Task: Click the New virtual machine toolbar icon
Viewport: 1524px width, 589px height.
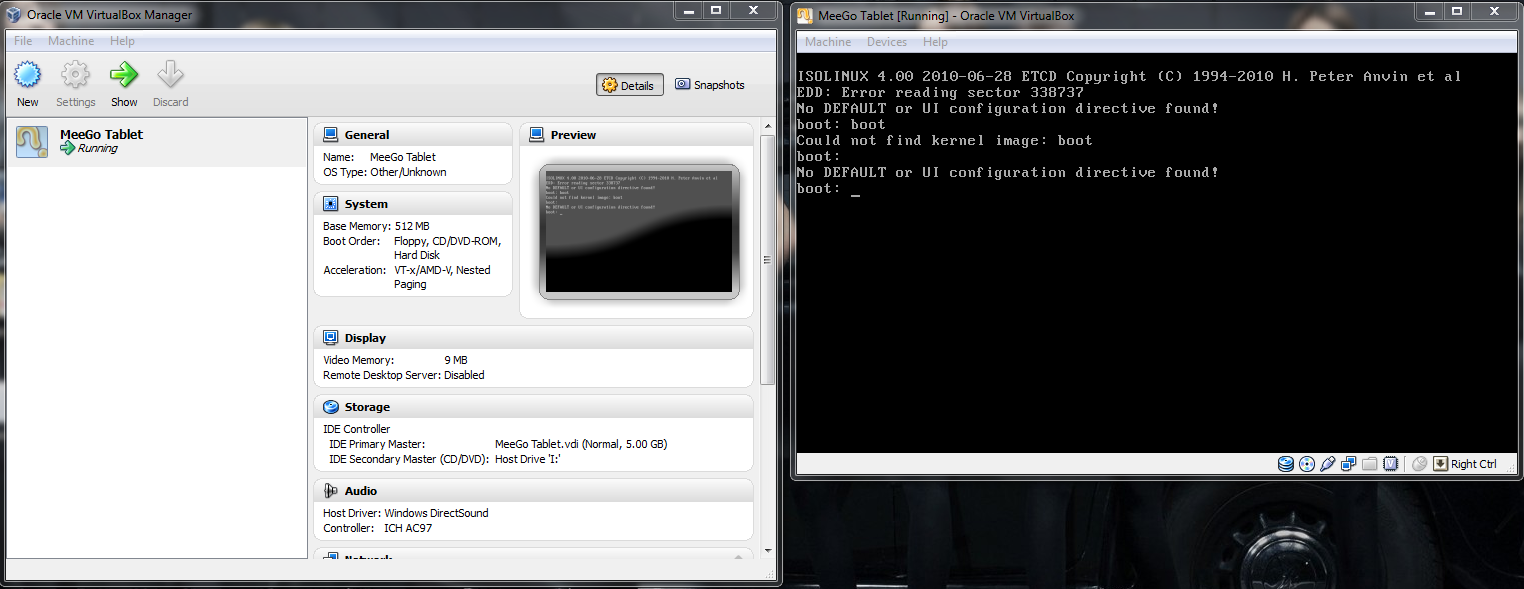Action: 27,75
